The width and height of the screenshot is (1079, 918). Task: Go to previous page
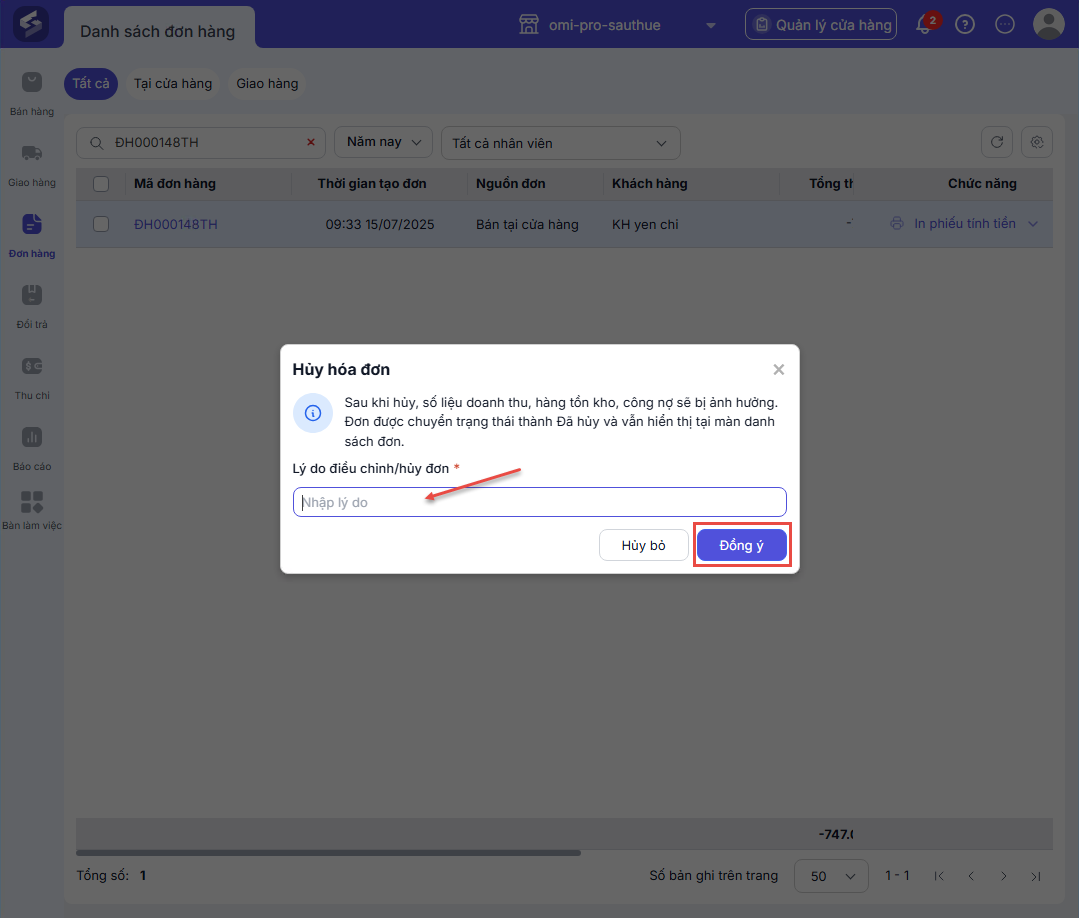coord(971,876)
